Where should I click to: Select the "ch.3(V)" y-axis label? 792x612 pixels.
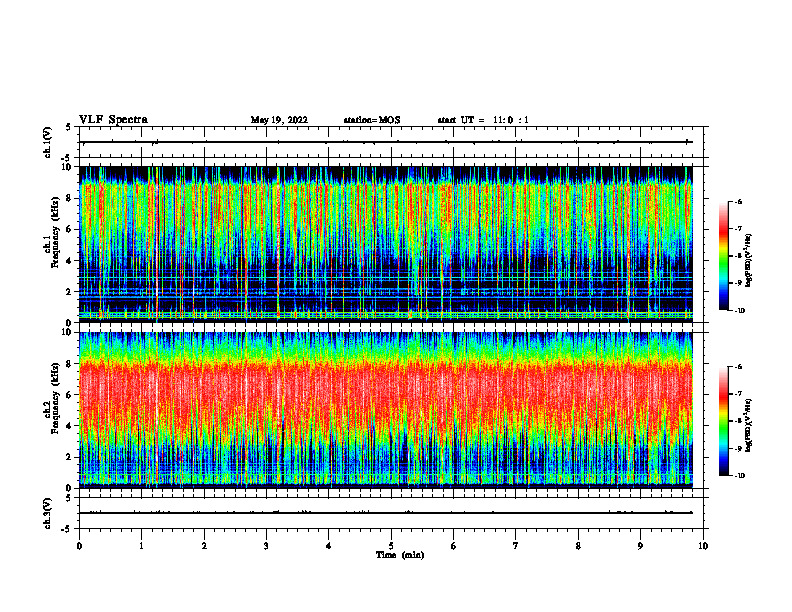pyautogui.click(x=48, y=513)
